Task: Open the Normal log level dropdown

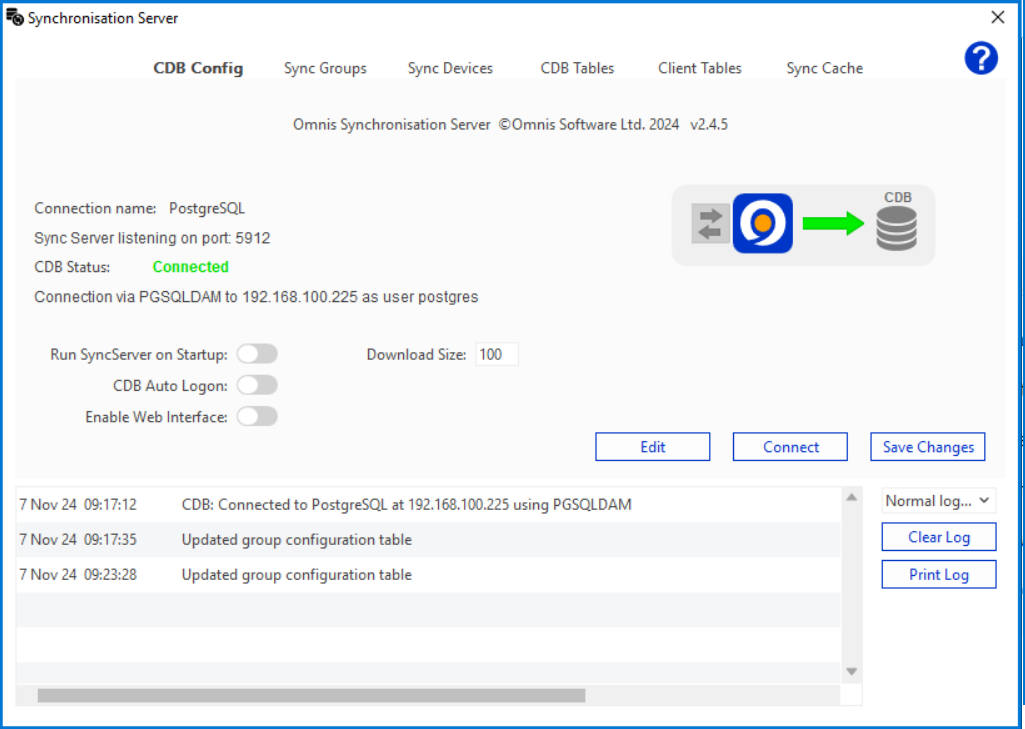Action: (x=938, y=501)
